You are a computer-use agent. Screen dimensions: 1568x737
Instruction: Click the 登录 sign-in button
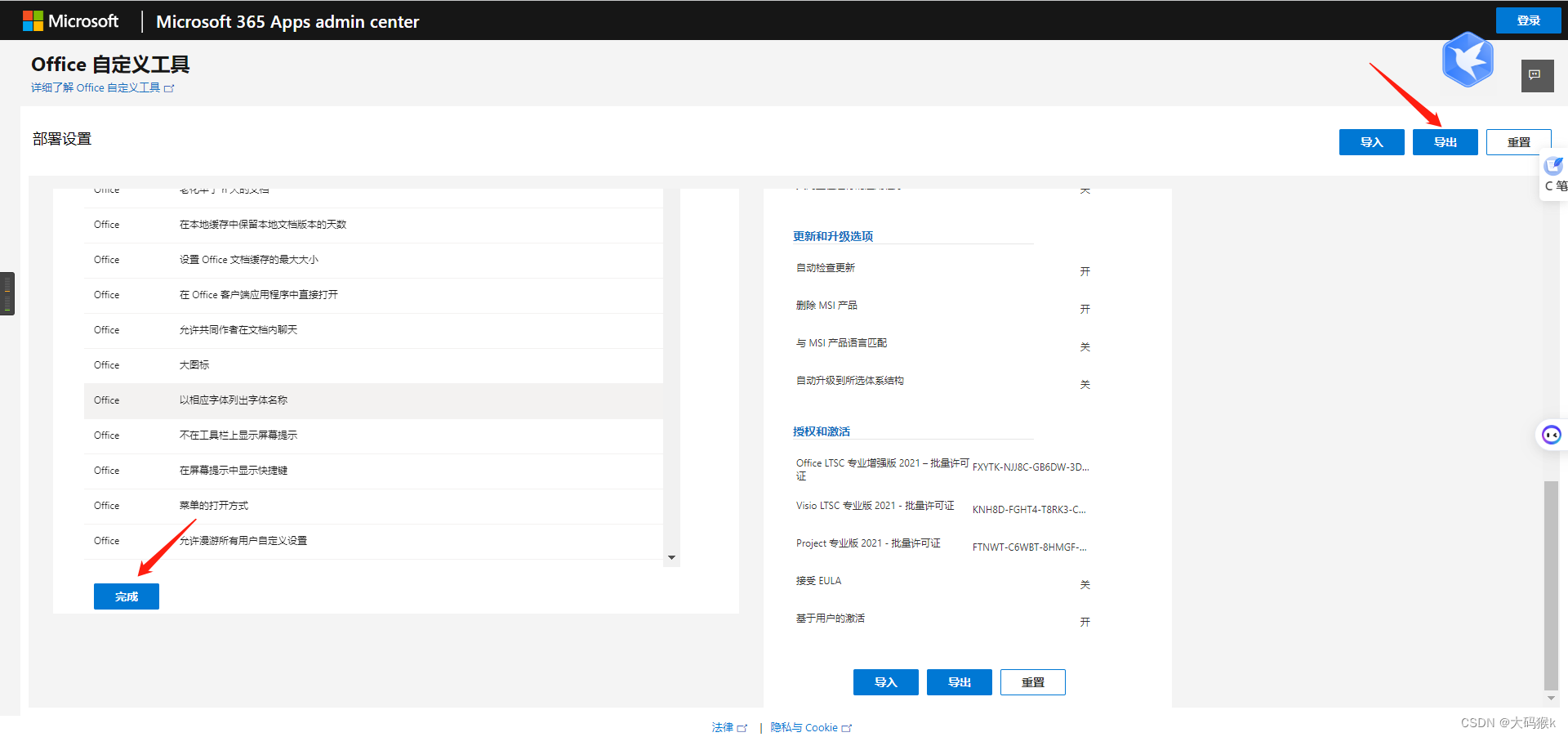pos(1528,20)
